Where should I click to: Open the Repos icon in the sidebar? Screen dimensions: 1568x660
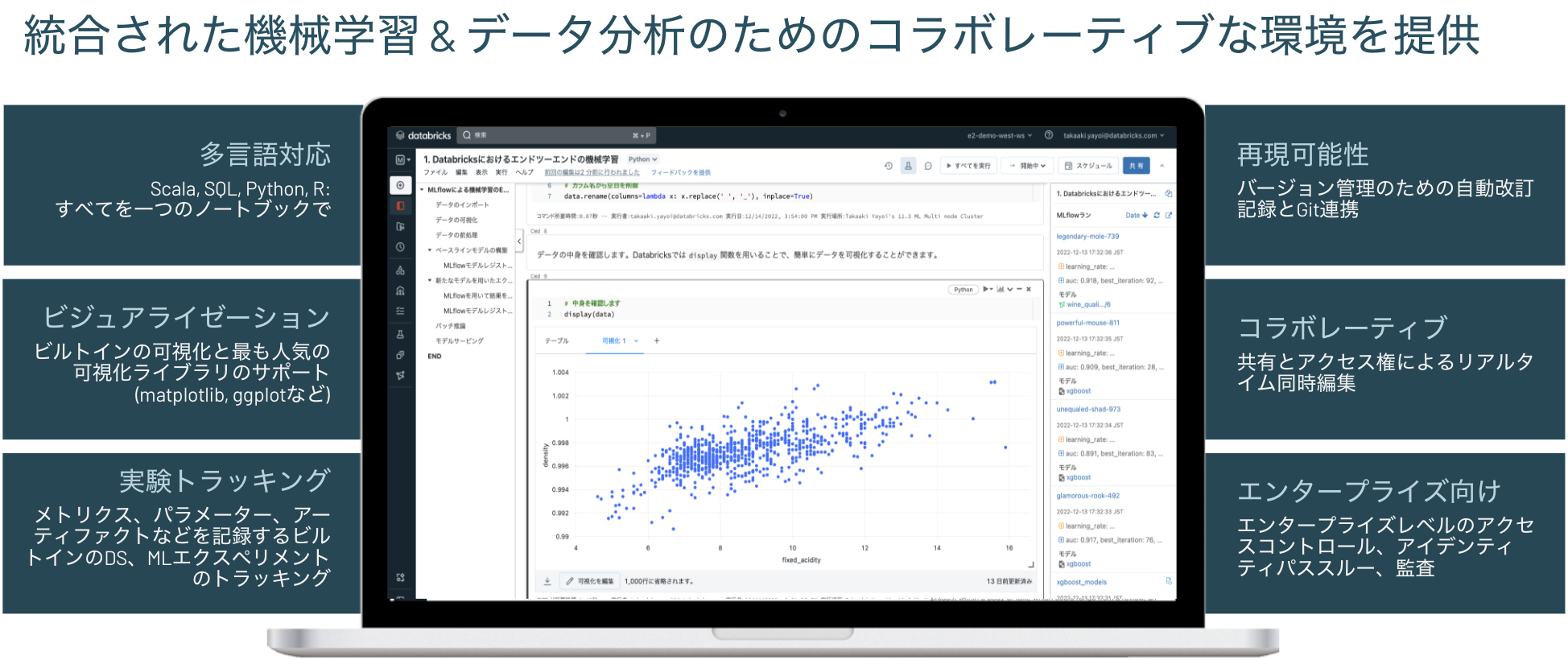tap(400, 227)
